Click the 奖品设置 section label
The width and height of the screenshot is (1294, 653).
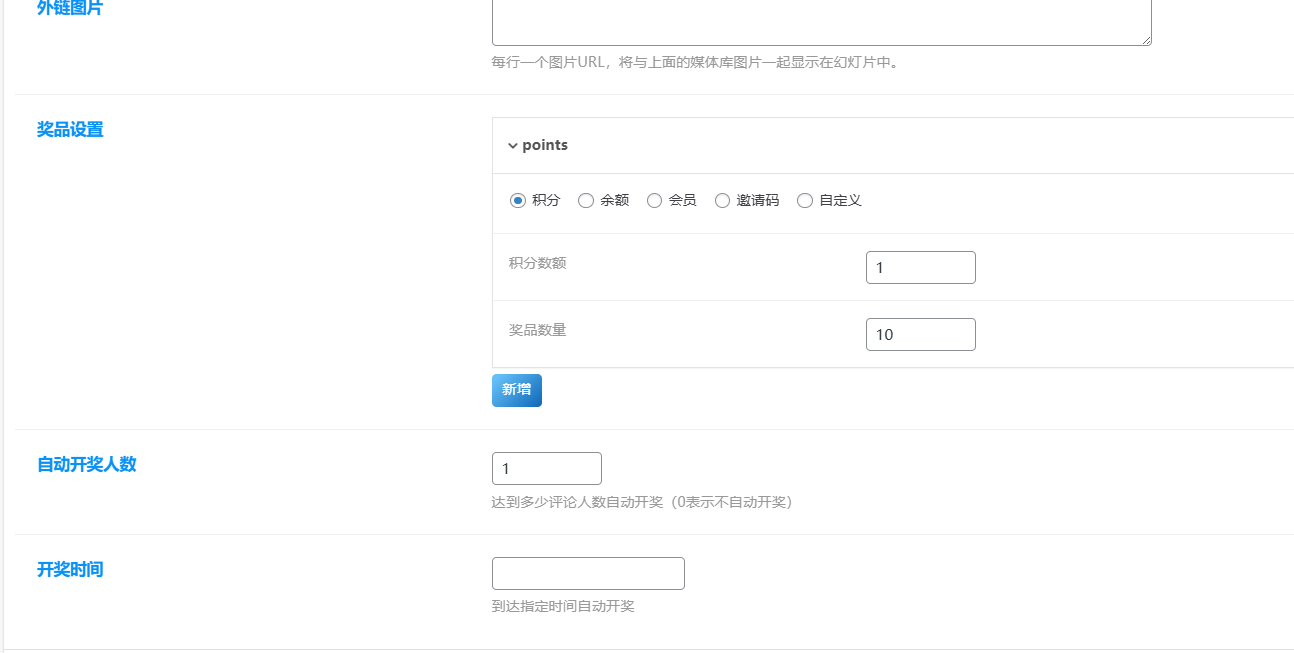(x=70, y=129)
